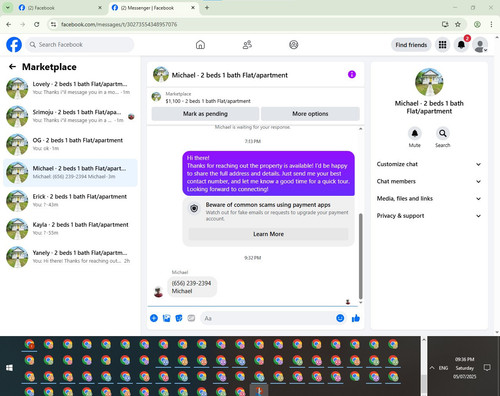500x396 pixels.
Task: Select Michael conversation in list
Action: [70, 173]
